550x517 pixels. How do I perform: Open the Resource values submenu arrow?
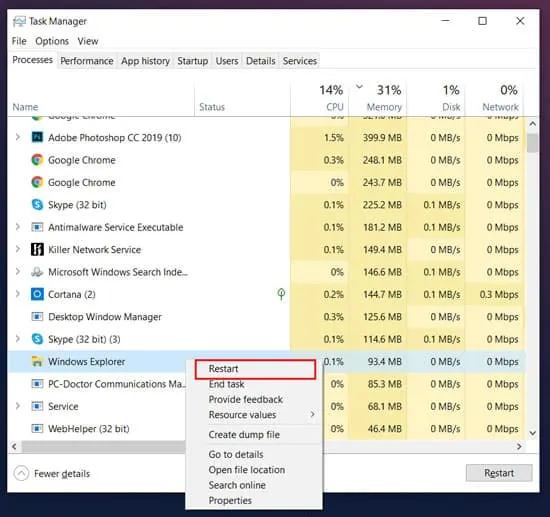click(x=312, y=415)
